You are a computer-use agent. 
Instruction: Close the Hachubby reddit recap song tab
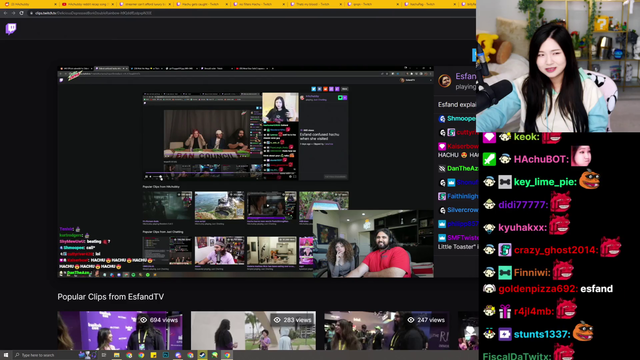(113, 4)
